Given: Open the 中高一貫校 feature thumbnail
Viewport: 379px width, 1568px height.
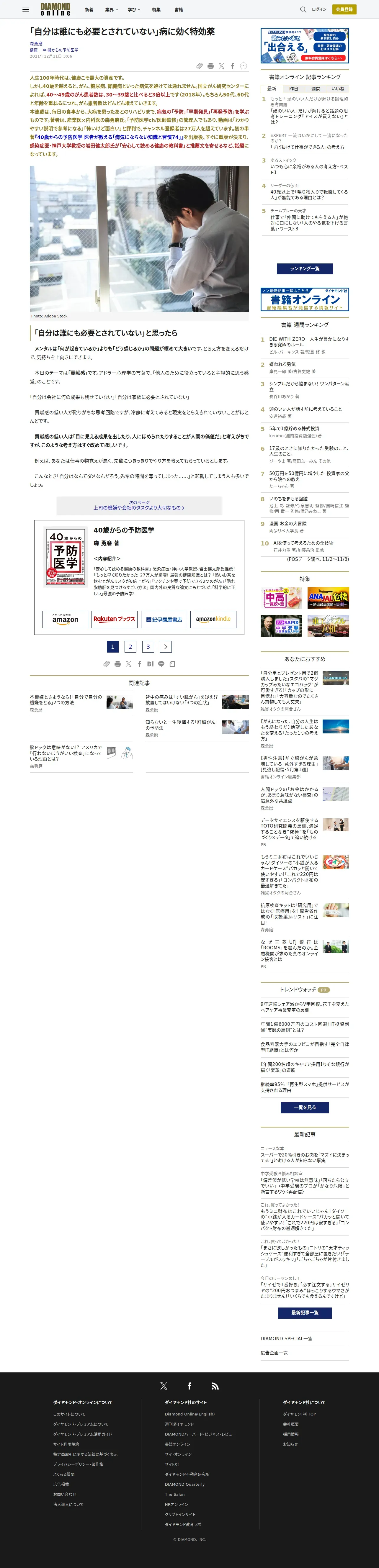Looking at the screenshot, I should click(x=282, y=598).
